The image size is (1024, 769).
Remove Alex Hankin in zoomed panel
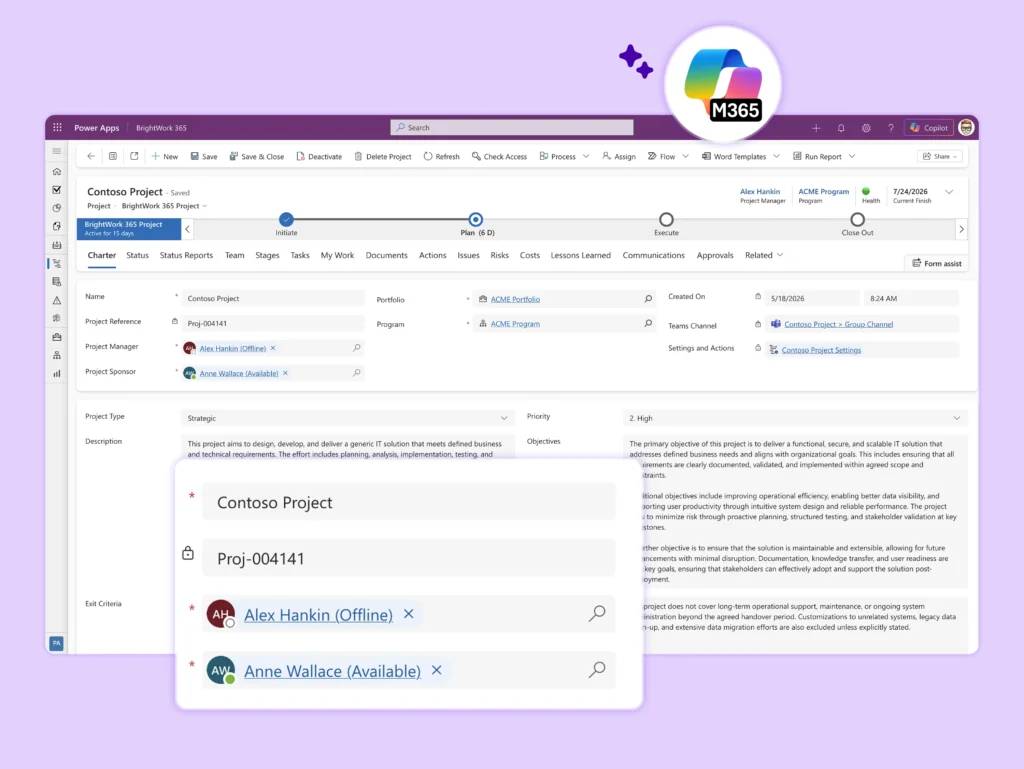[408, 614]
